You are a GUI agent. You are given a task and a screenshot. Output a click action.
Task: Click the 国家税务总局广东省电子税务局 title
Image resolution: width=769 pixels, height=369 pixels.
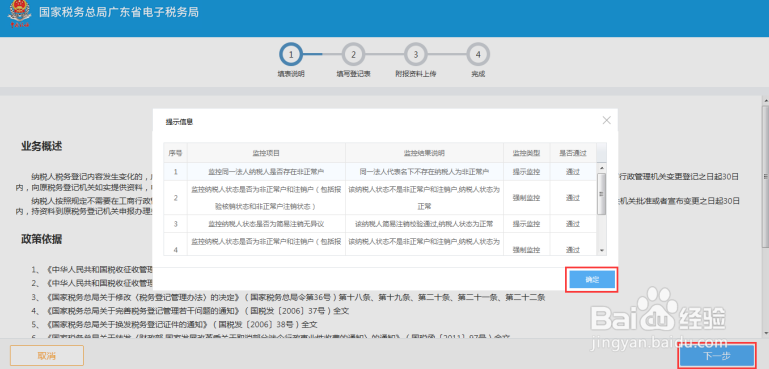pyautogui.click(x=119, y=12)
